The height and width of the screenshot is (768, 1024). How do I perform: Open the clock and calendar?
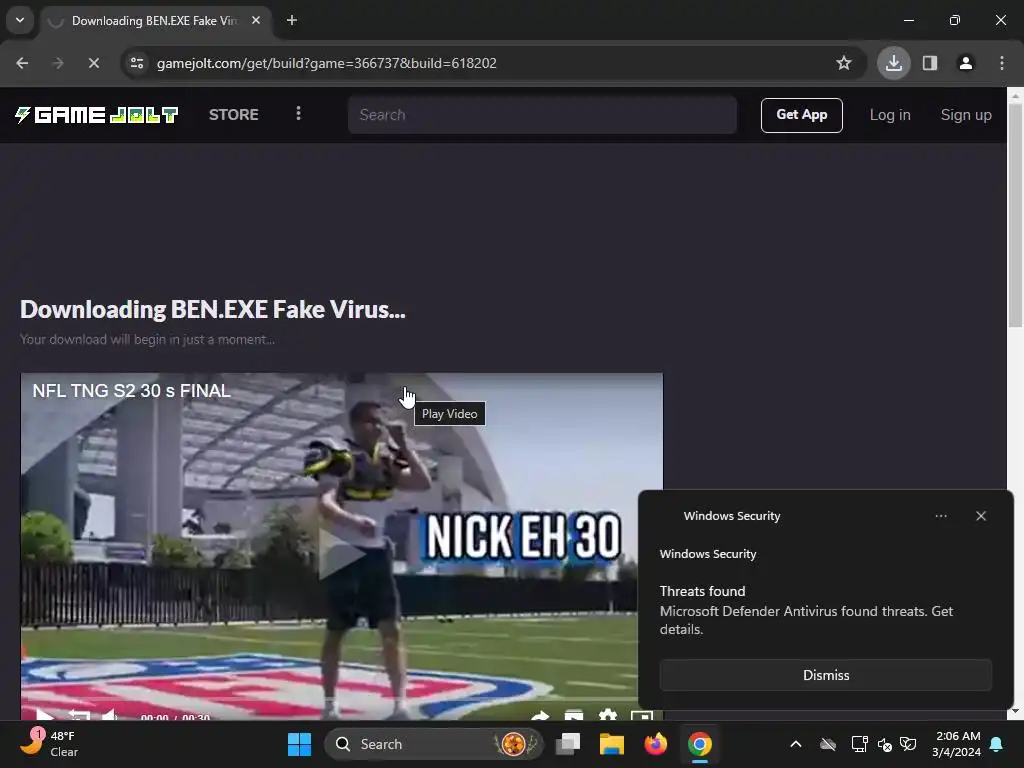pos(957,744)
